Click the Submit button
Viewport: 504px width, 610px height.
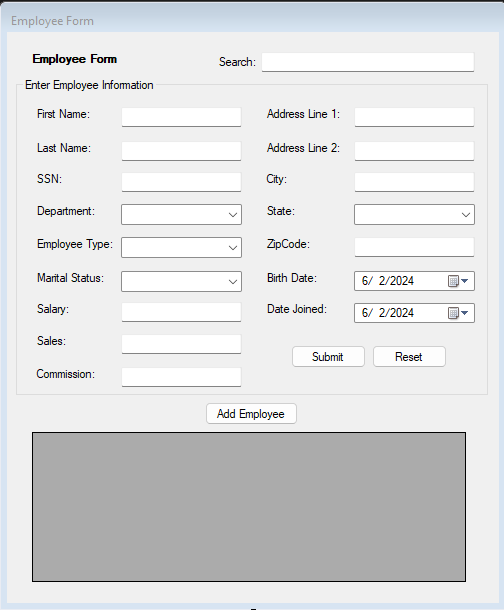(x=328, y=356)
